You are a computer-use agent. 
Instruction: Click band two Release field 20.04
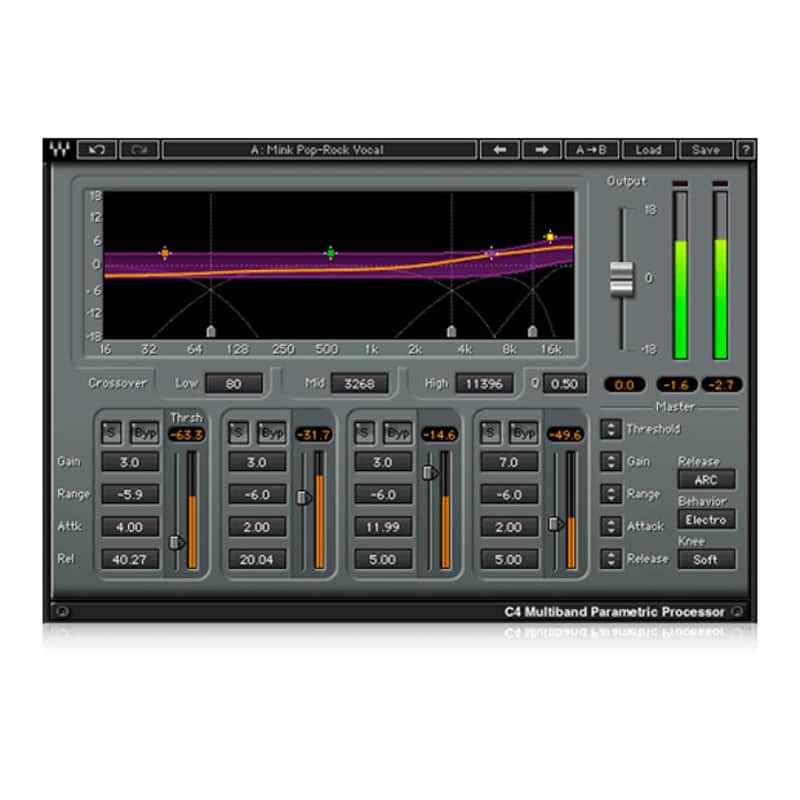pyautogui.click(x=257, y=560)
